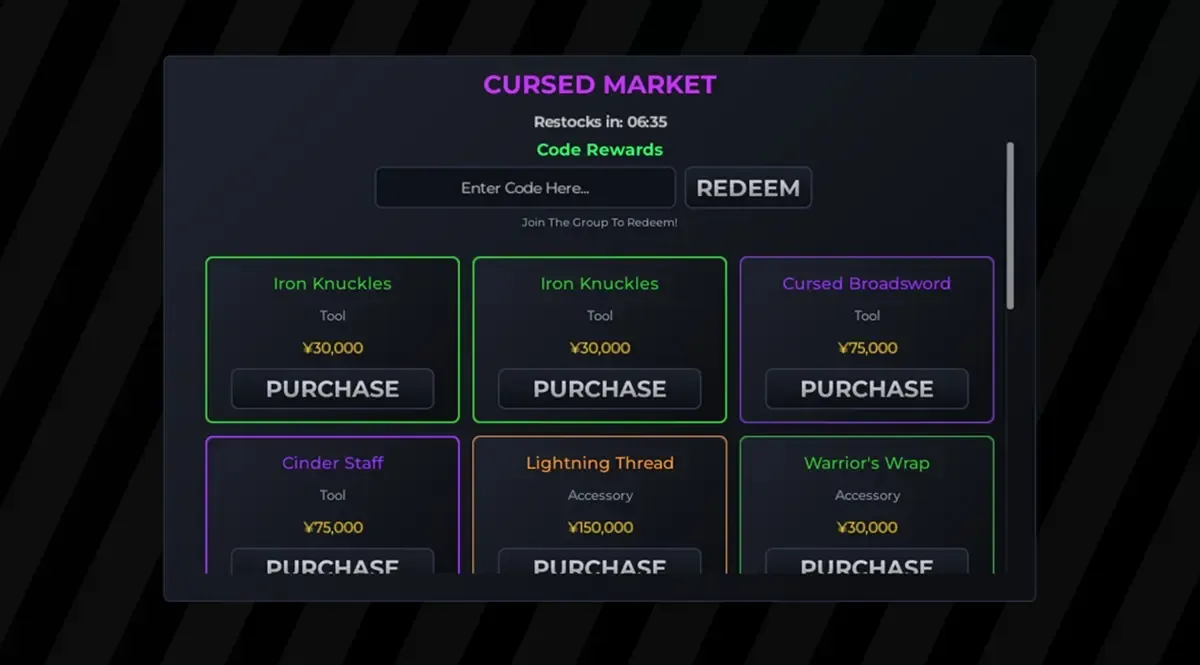Viewport: 1200px width, 665px height.
Task: Click the Accessory label under Warrior's Wrap
Action: tap(866, 495)
